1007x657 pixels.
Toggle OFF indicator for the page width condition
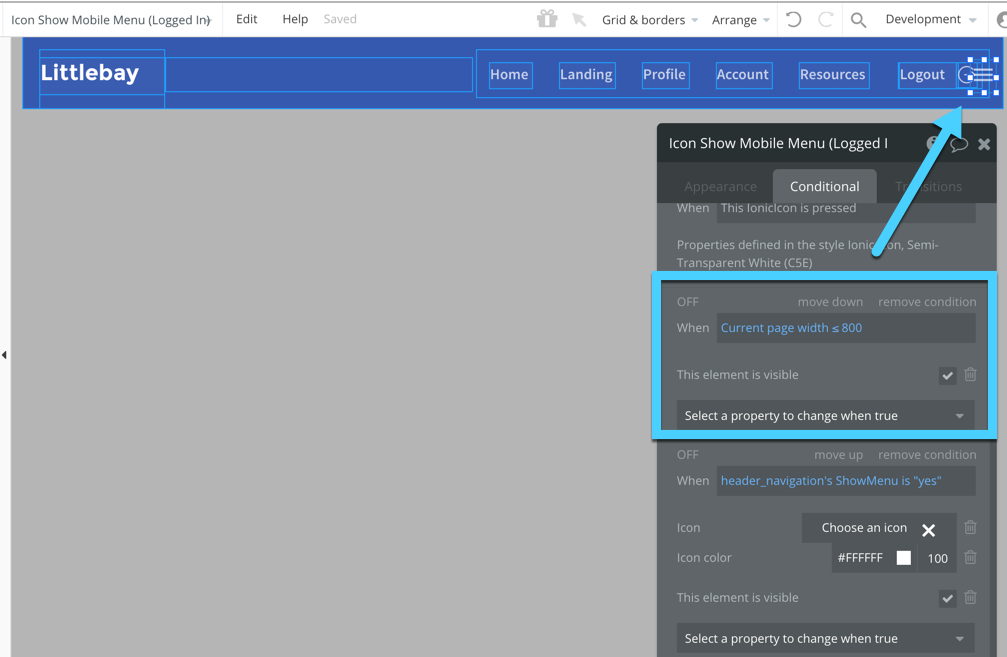(688, 302)
